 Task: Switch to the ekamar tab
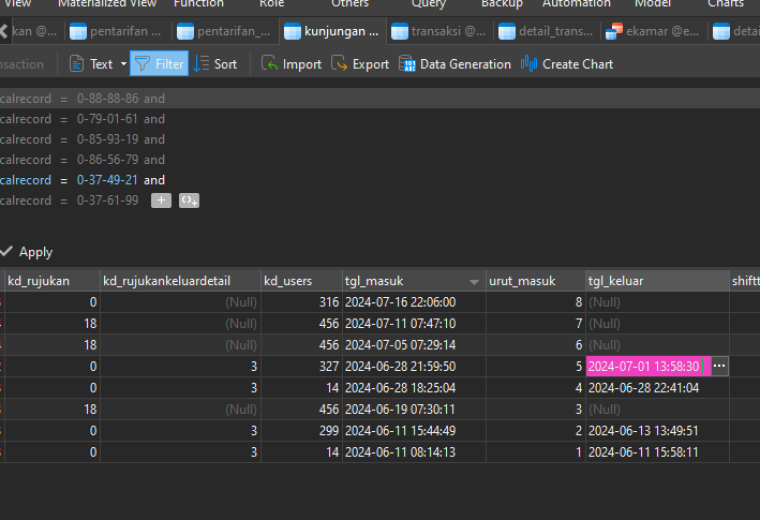[x=653, y=32]
